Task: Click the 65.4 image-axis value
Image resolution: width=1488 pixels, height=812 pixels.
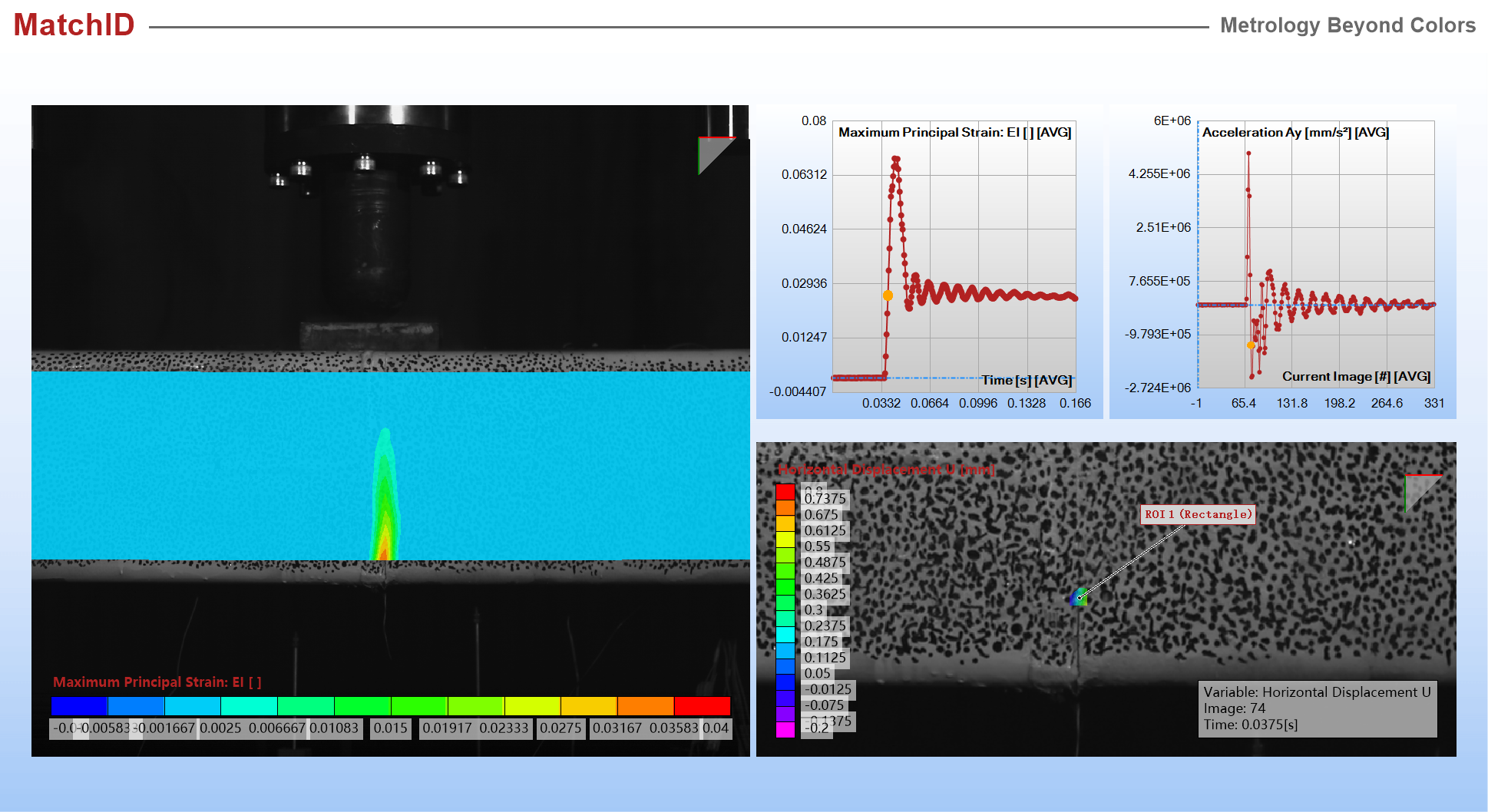Action: 1243,403
